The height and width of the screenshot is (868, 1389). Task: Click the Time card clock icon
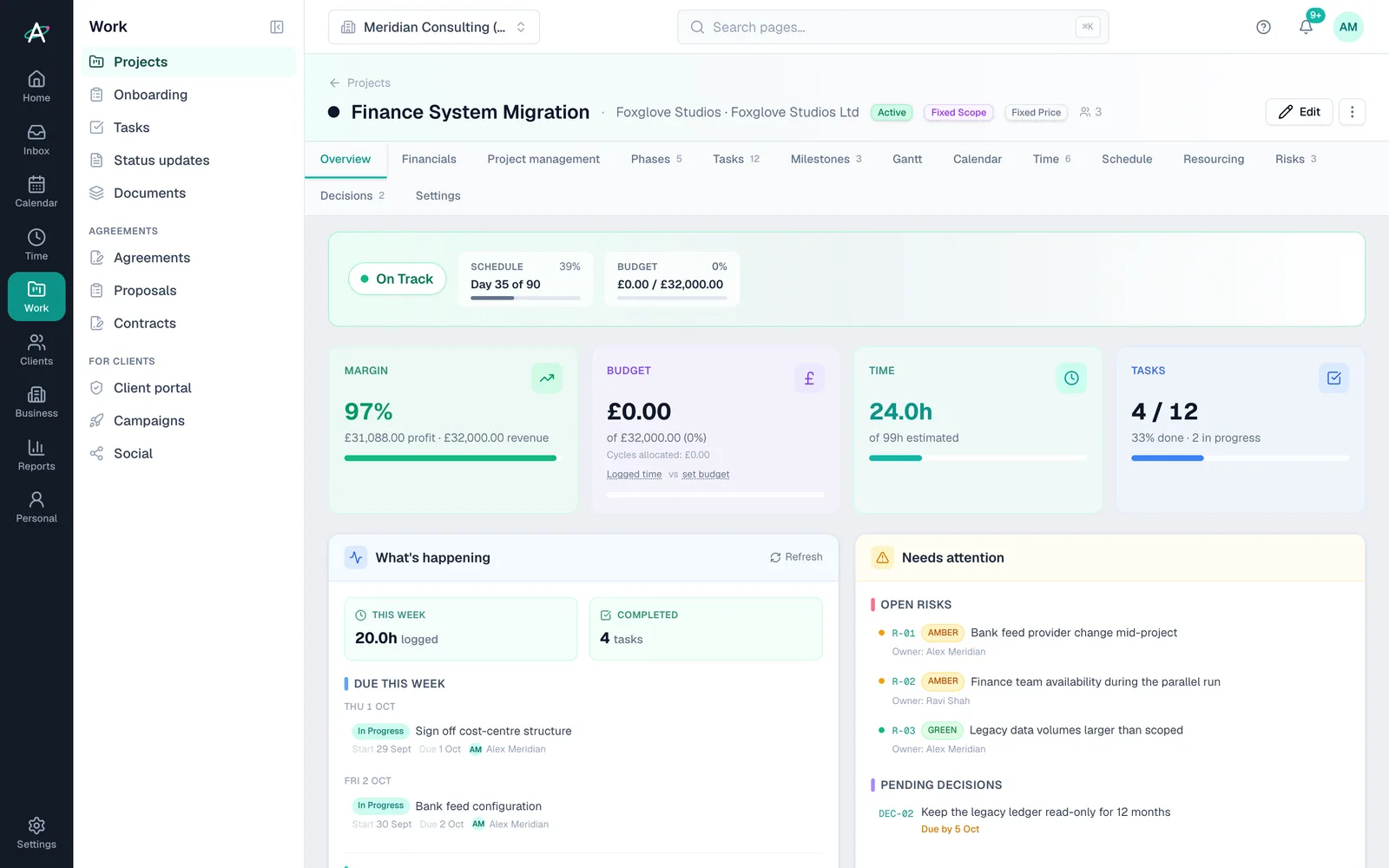[x=1071, y=378]
